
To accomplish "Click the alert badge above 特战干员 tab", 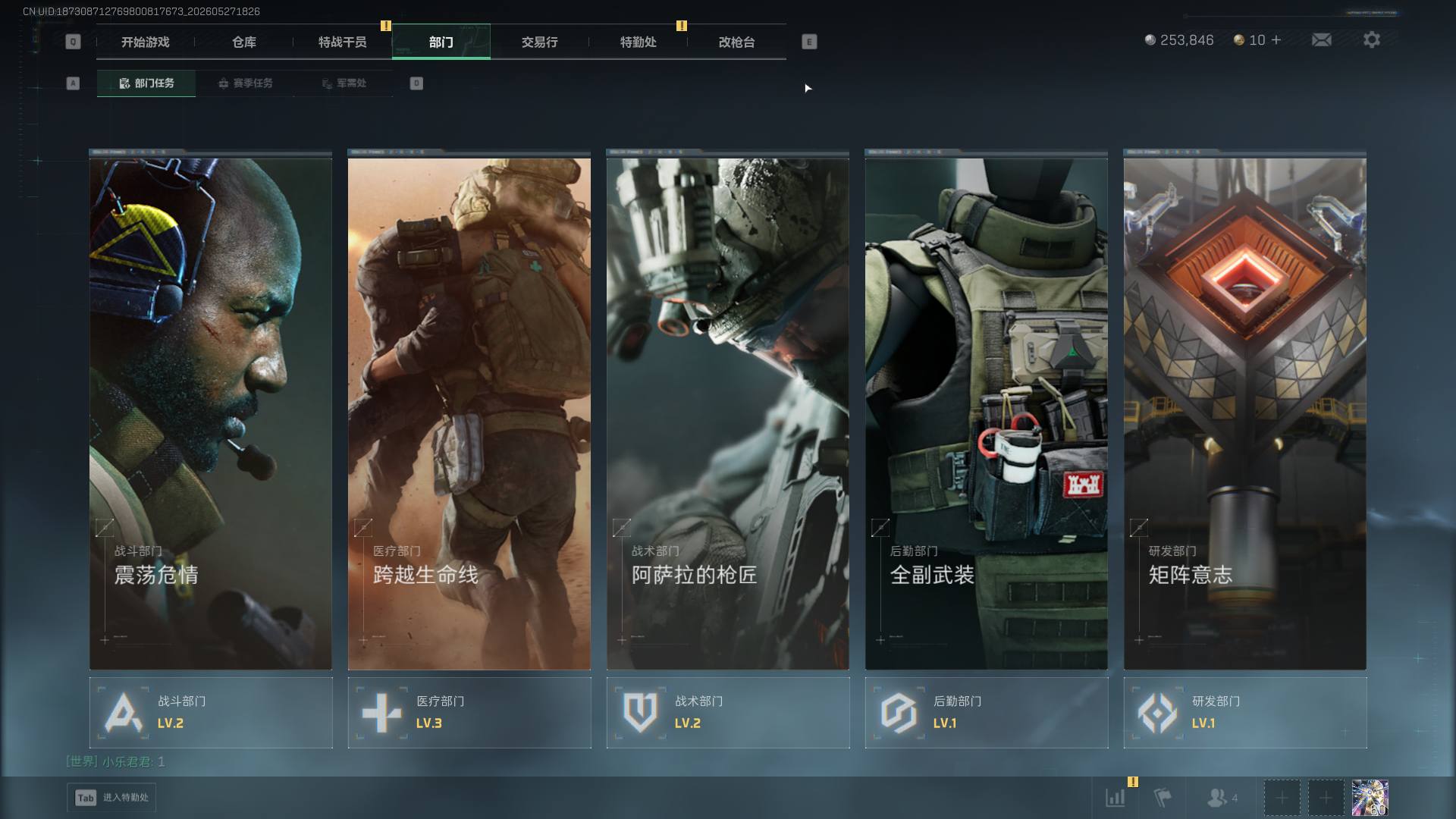I will click(386, 26).
